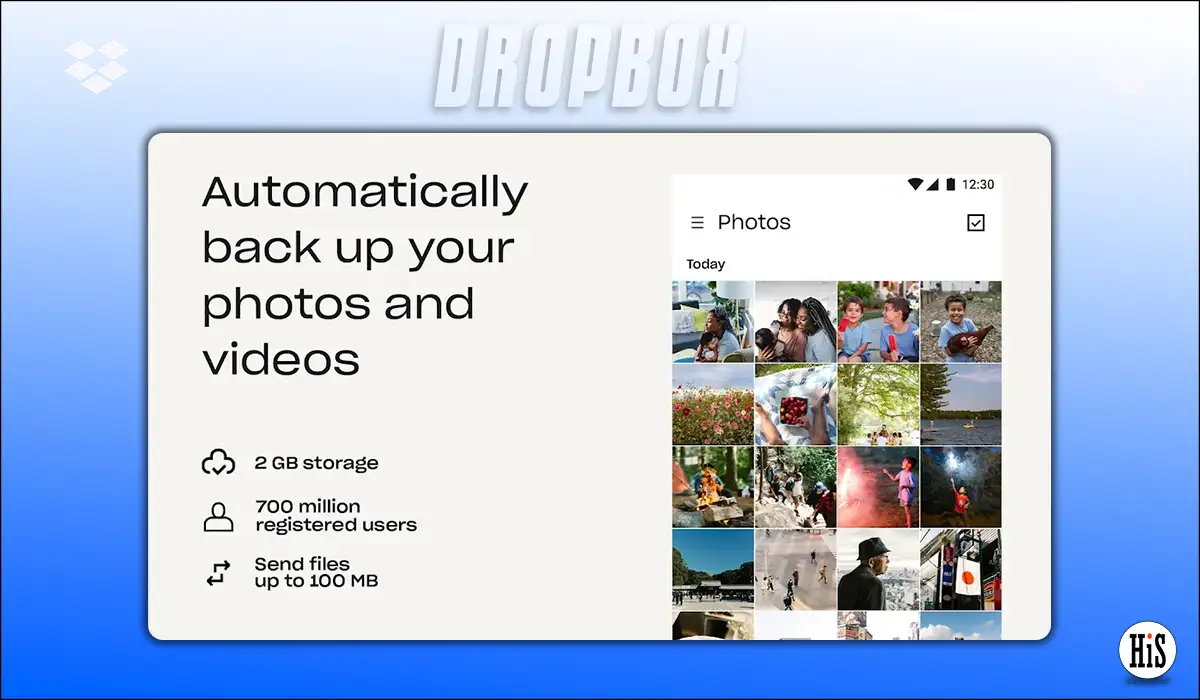Open the fireworks photo thumbnail

pos(878,486)
